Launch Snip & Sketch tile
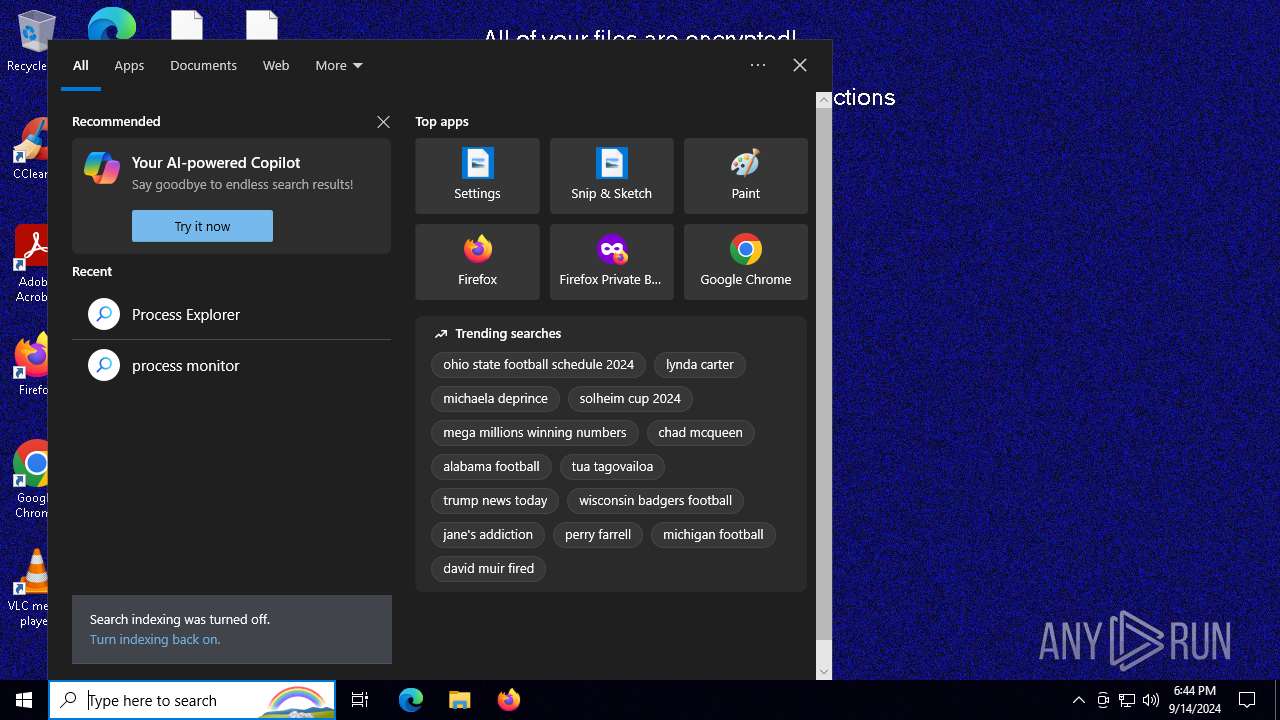The height and width of the screenshot is (720, 1280). (x=611, y=176)
